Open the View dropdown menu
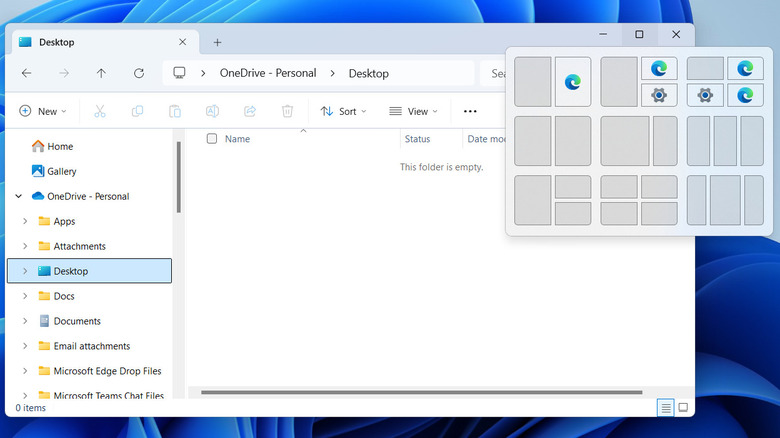The image size is (780, 438). tap(415, 111)
